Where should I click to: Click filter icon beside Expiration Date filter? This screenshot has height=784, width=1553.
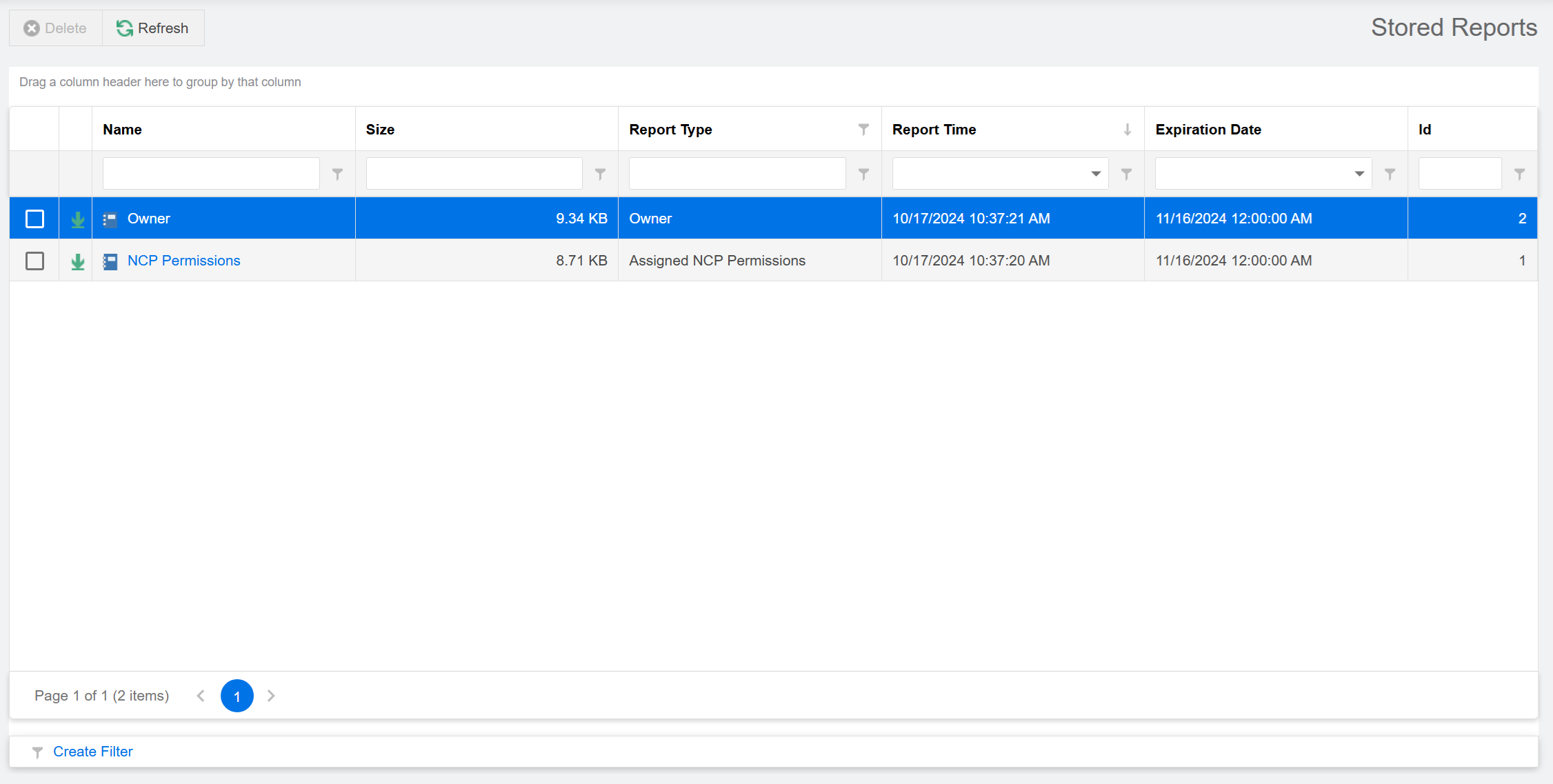[x=1390, y=174]
